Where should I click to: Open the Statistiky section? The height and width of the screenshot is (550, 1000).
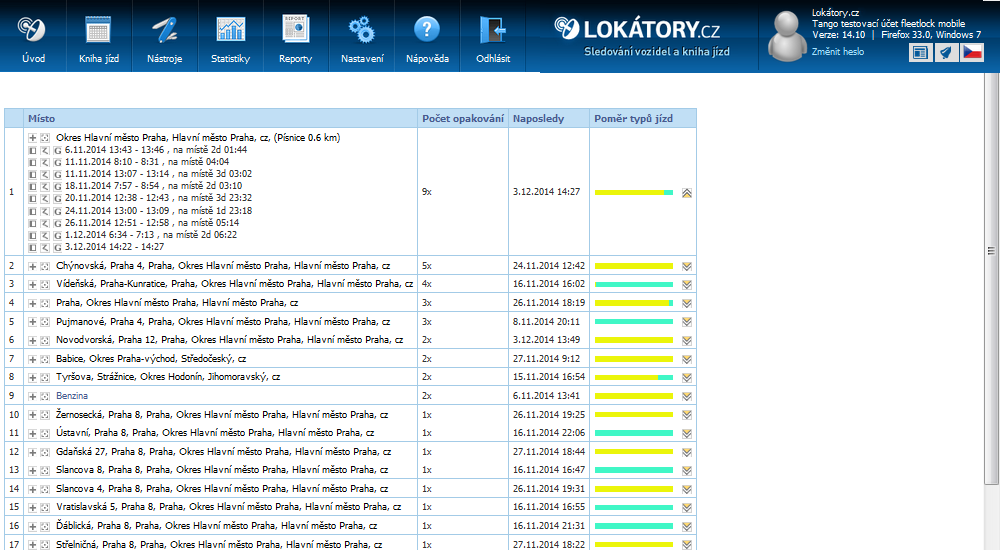click(x=230, y=37)
